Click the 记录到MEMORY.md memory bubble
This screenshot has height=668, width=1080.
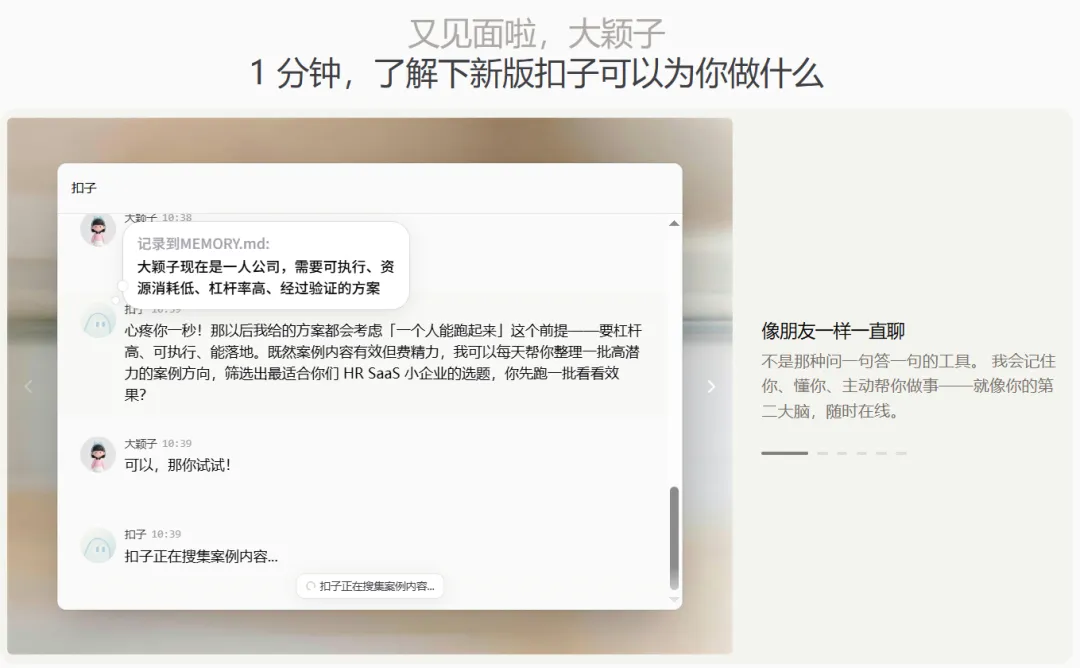tap(266, 265)
